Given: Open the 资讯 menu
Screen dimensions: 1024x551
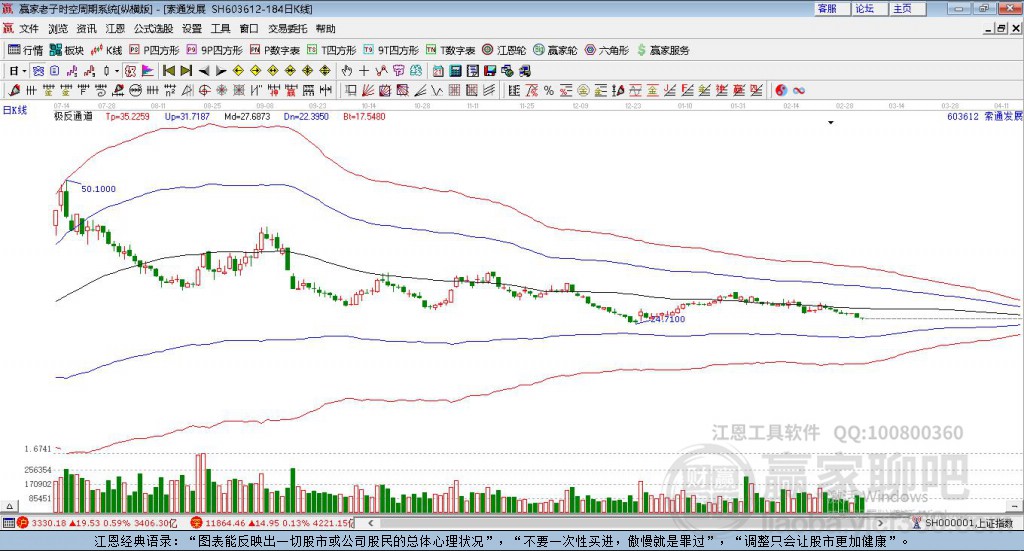Looking at the screenshot, I should 86,29.
